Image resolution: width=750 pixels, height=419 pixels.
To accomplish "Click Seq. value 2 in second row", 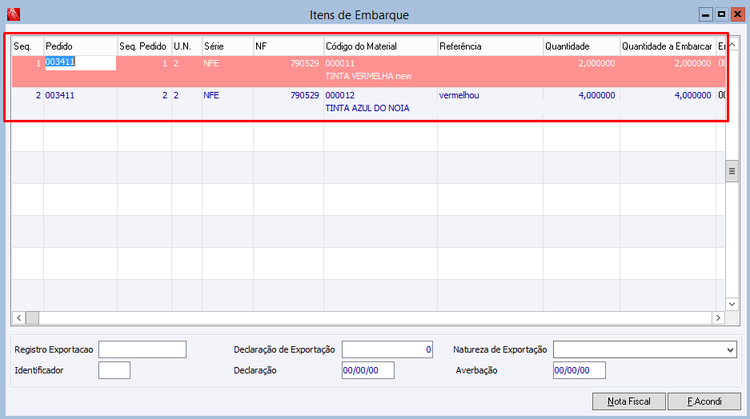I will (38, 95).
